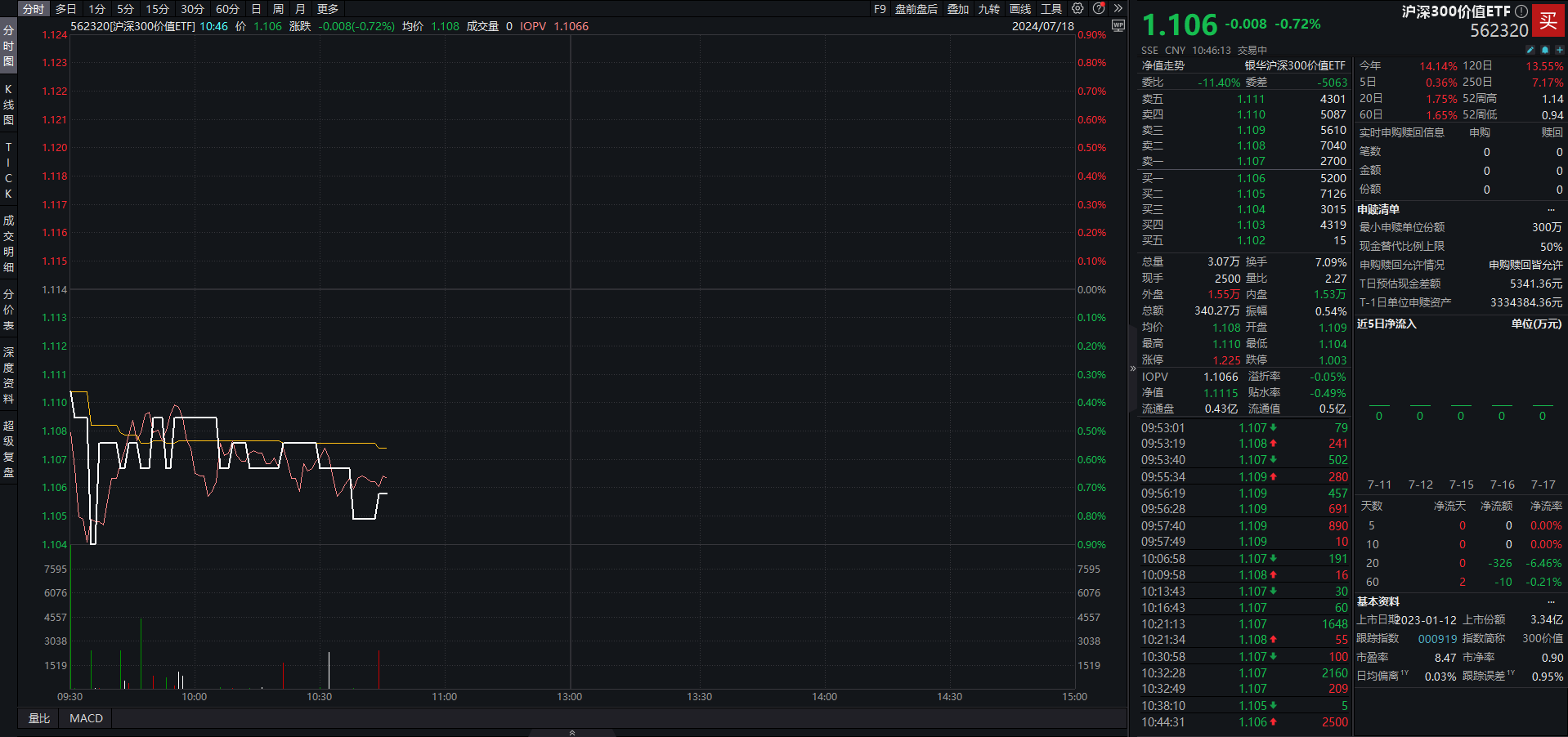The width and height of the screenshot is (1568, 737).
Task: Expand bottom panel with up chevron
Action: 572,733
